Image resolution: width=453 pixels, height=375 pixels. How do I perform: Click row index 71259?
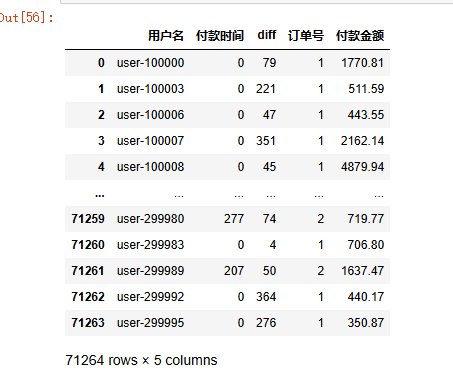88,219
